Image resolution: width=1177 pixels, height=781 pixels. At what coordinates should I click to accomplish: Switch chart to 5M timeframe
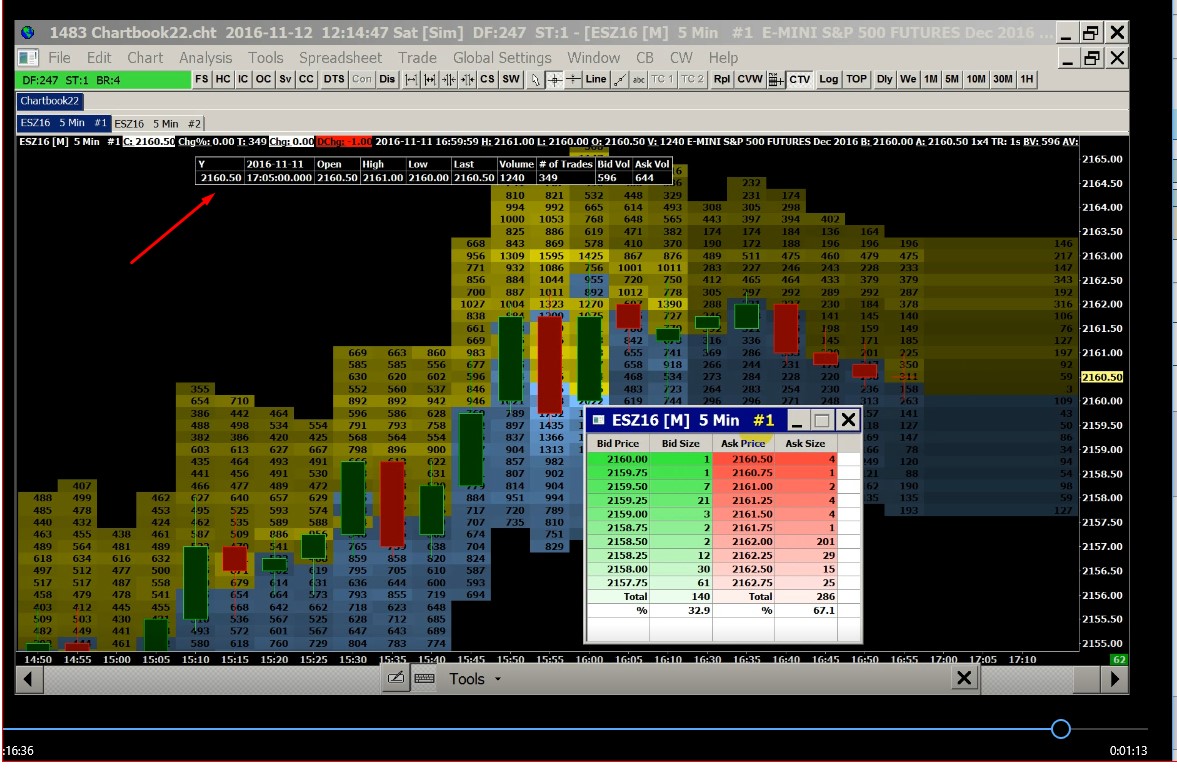952,80
